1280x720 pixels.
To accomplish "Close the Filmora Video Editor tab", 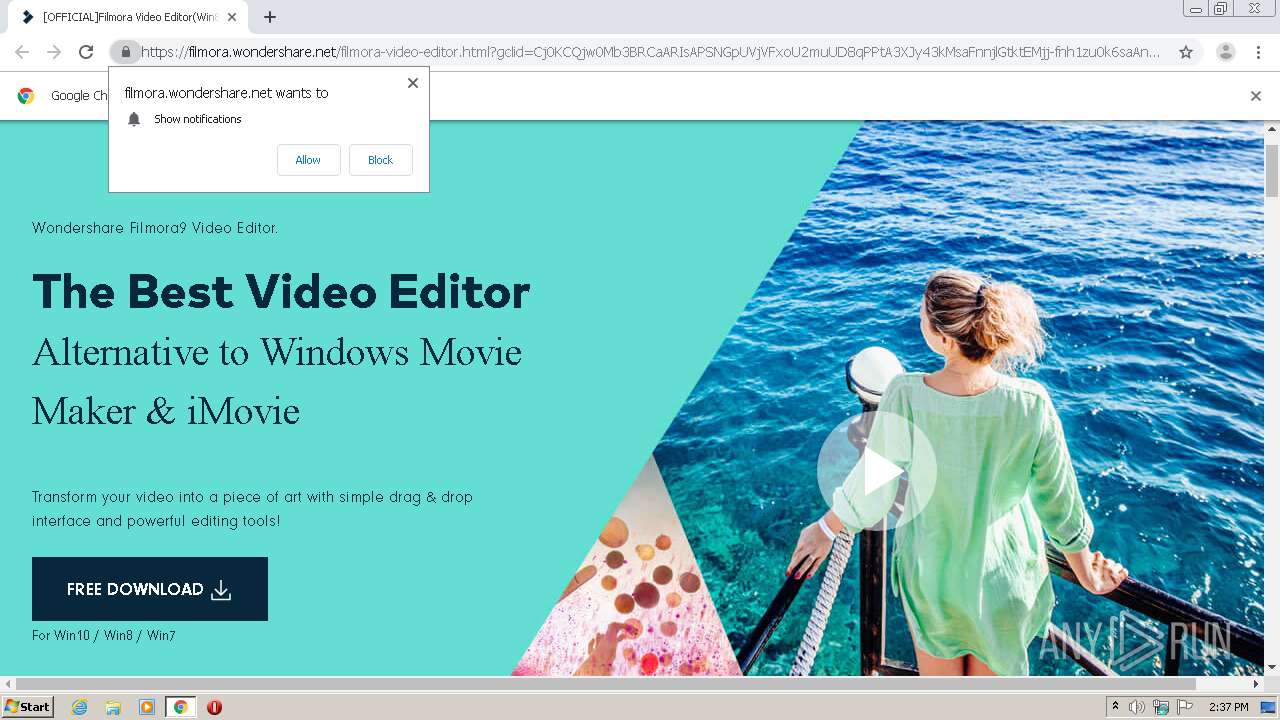I will [231, 17].
